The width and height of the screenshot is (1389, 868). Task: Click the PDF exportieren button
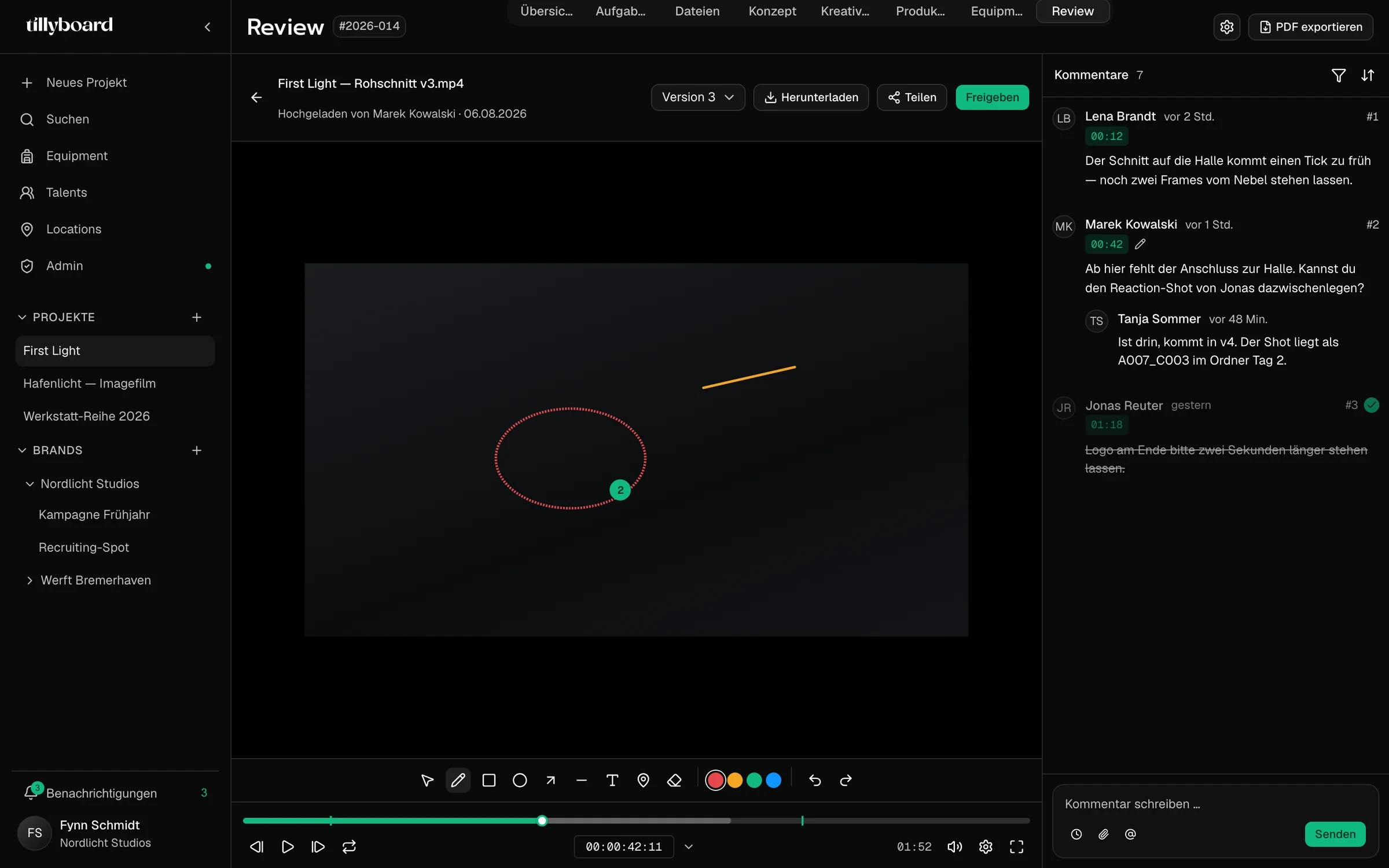point(1310,27)
